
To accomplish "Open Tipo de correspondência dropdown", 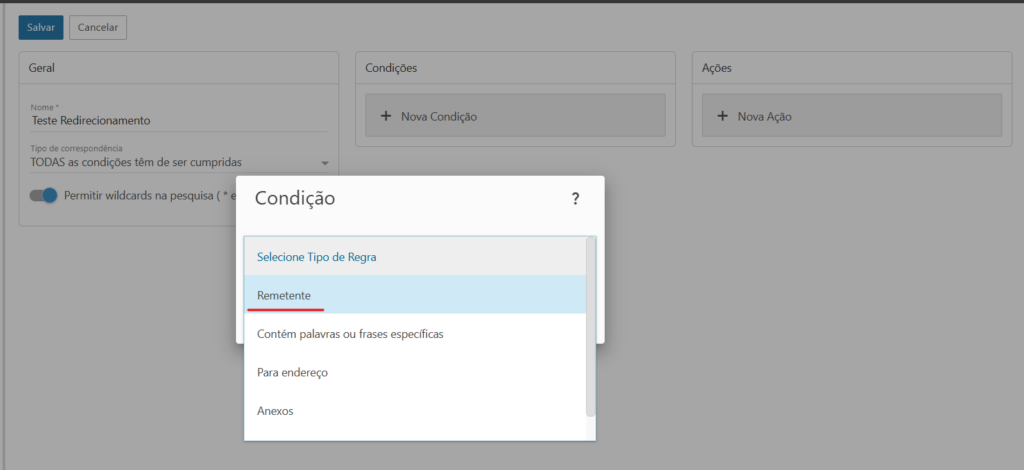I will point(179,163).
